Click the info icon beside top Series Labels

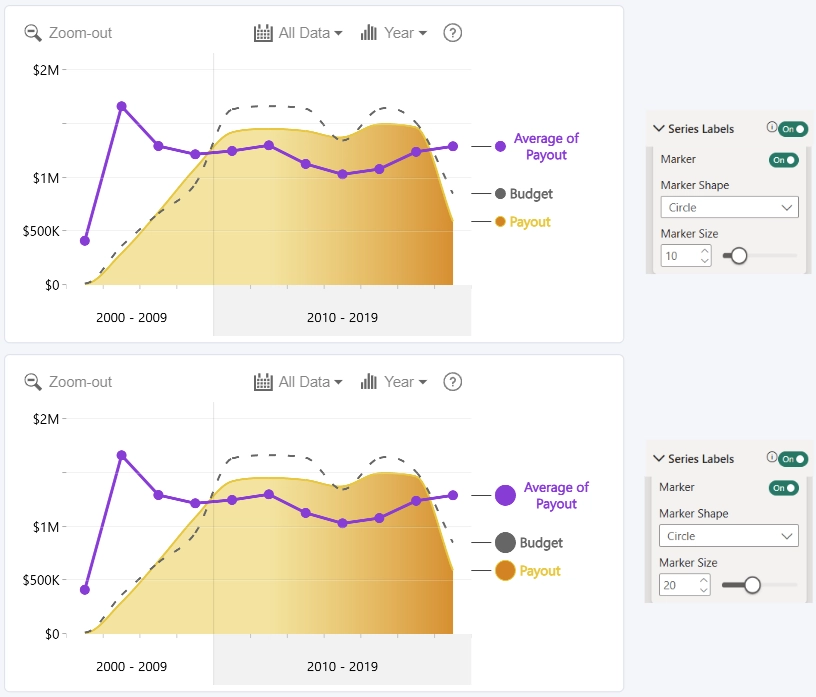point(771,127)
